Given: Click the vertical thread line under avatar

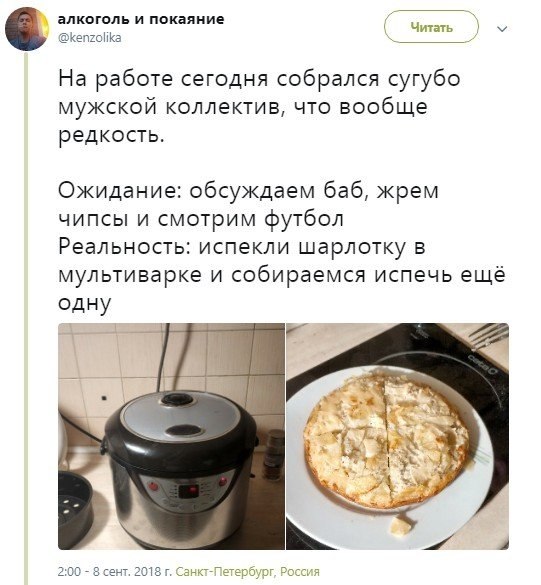Looking at the screenshot, I should [x=26, y=317].
